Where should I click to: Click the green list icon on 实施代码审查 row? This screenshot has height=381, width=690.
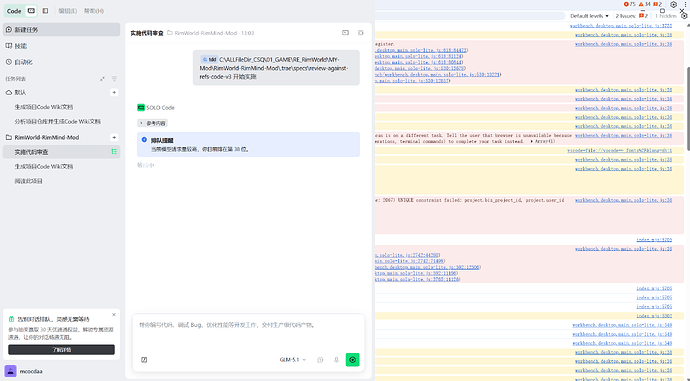coord(114,152)
